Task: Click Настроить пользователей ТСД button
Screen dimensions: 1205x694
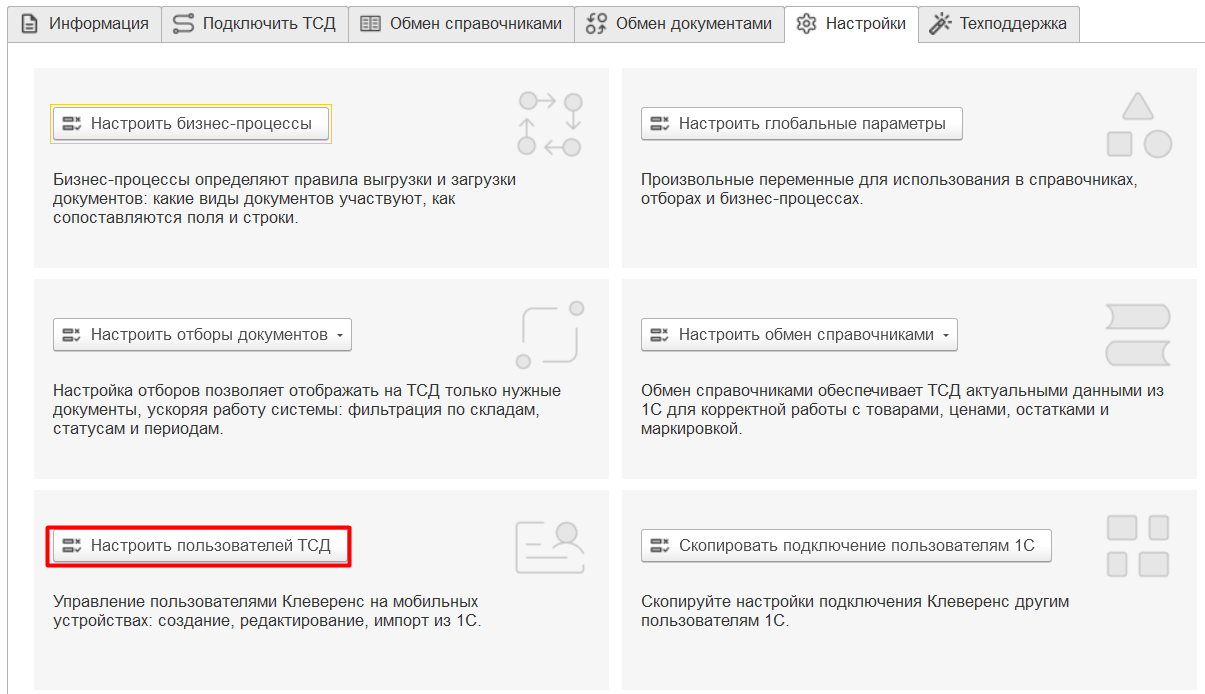Action: pyautogui.click(x=198, y=546)
